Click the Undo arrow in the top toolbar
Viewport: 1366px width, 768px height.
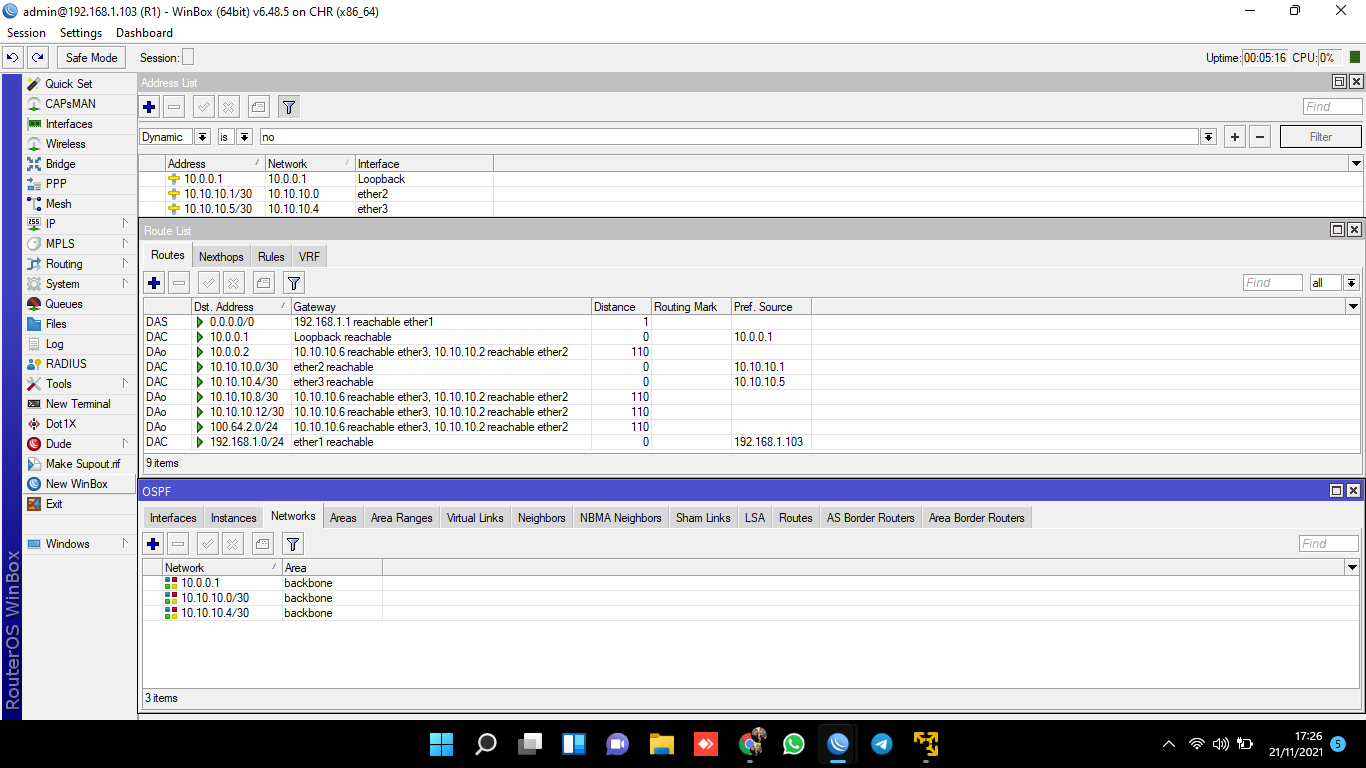[13, 58]
